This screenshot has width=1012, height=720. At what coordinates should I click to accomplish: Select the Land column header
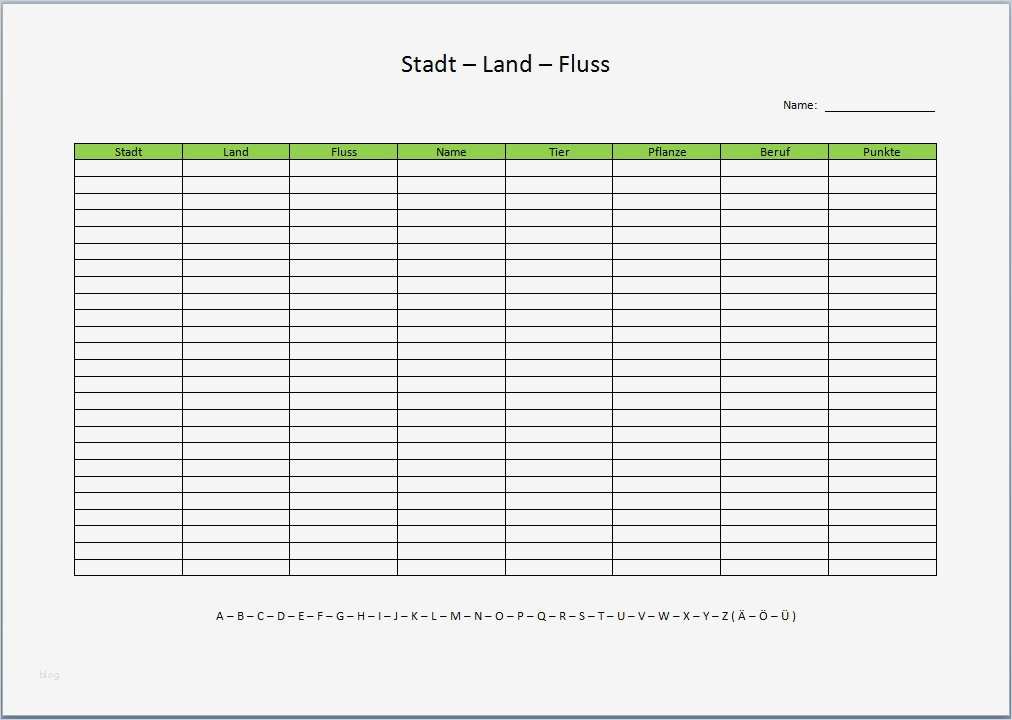(236, 152)
